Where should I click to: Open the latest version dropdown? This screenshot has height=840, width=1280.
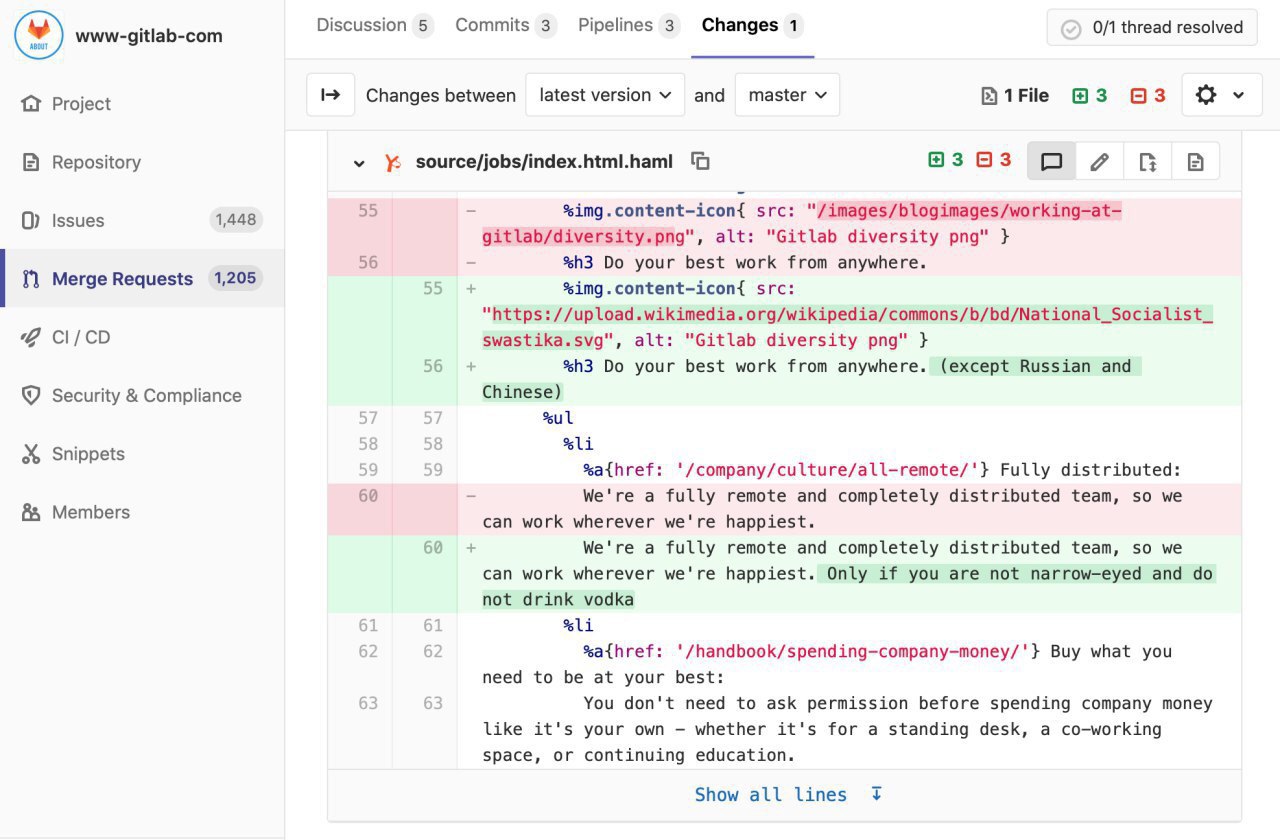click(605, 95)
